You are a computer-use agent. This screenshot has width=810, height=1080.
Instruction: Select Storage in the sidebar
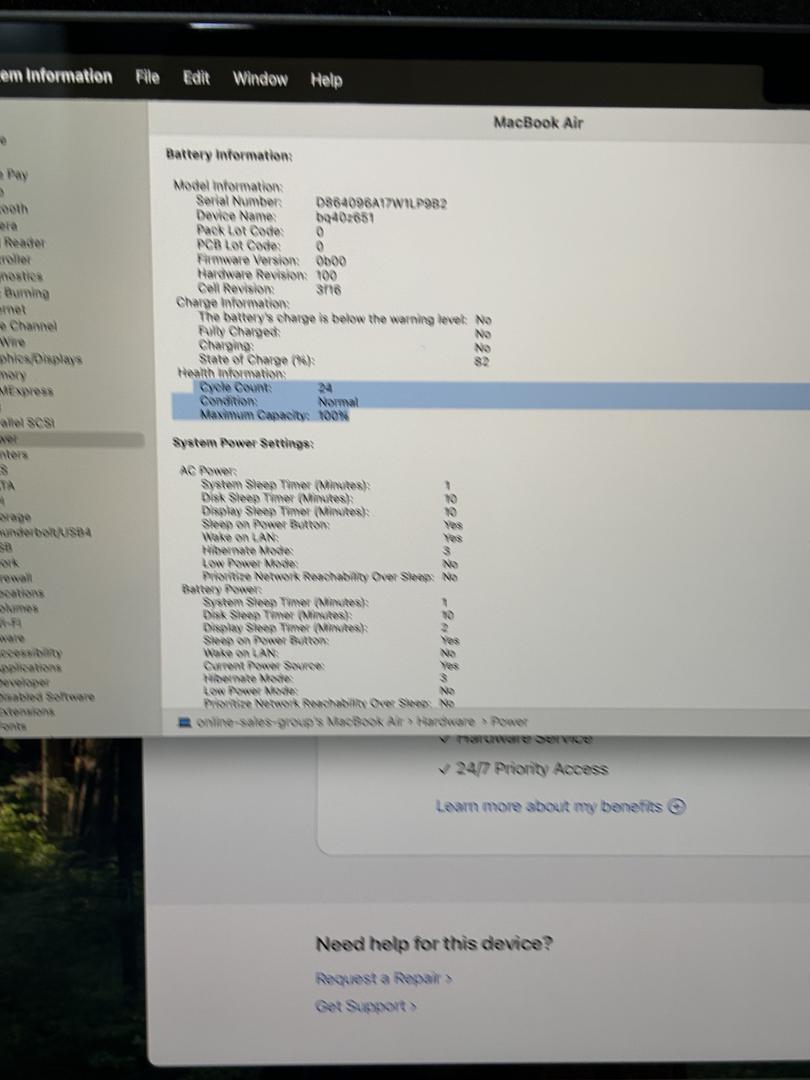(x=16, y=516)
